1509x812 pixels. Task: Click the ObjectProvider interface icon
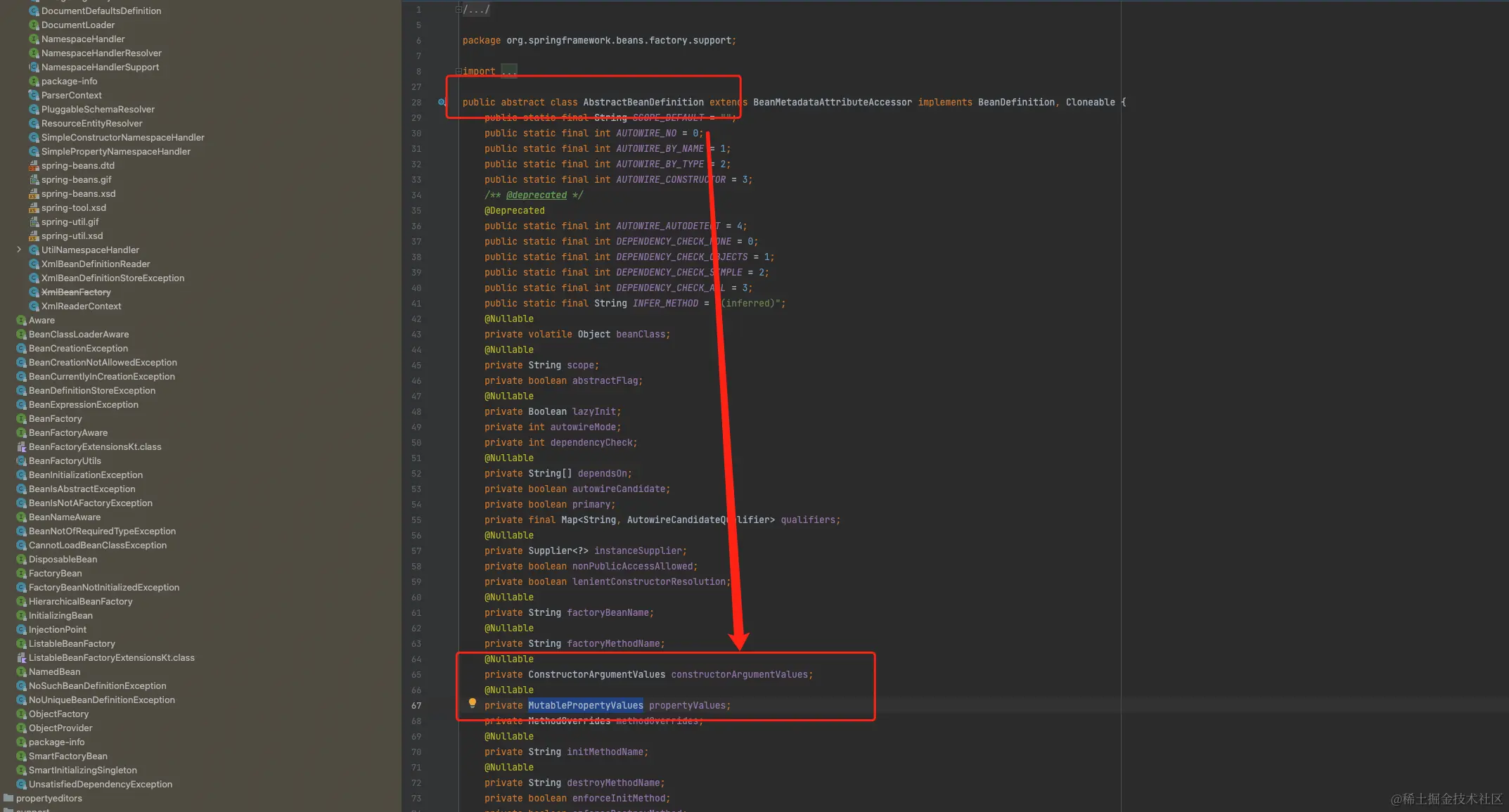click(21, 728)
